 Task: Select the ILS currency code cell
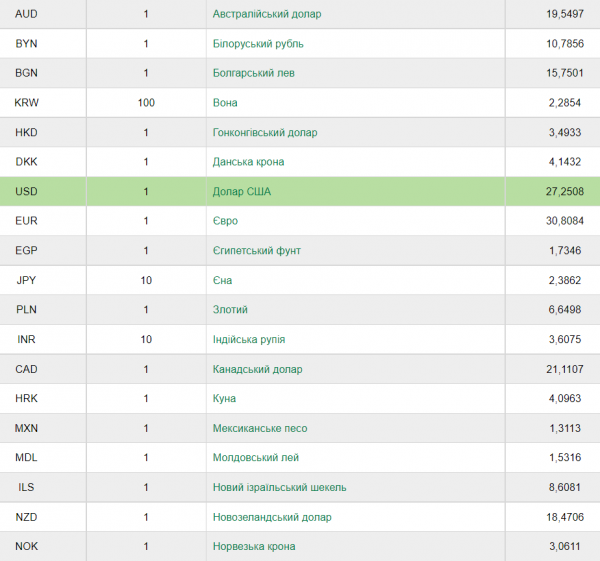pos(43,487)
